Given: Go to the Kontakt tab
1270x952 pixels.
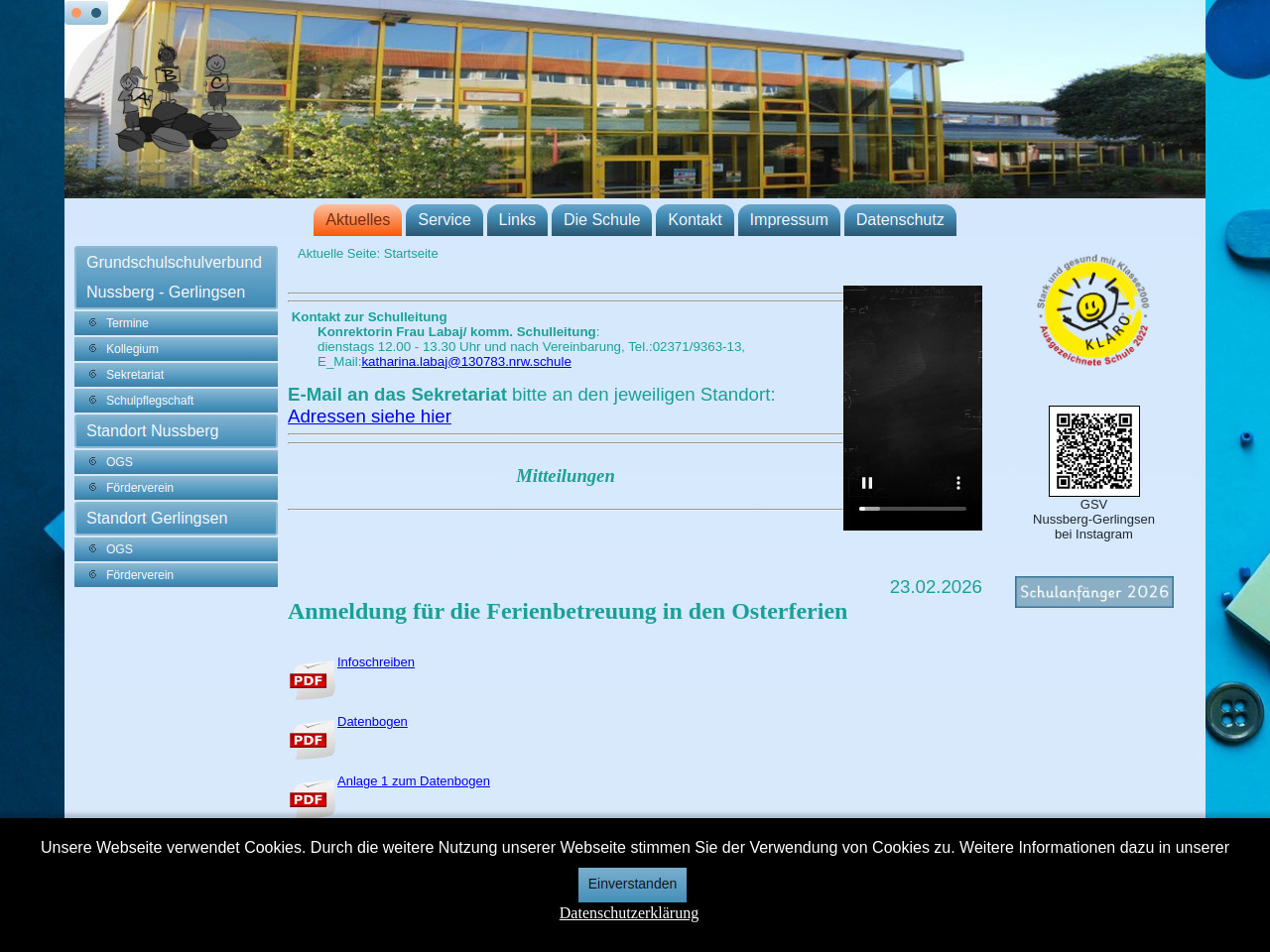Looking at the screenshot, I should coord(695,220).
